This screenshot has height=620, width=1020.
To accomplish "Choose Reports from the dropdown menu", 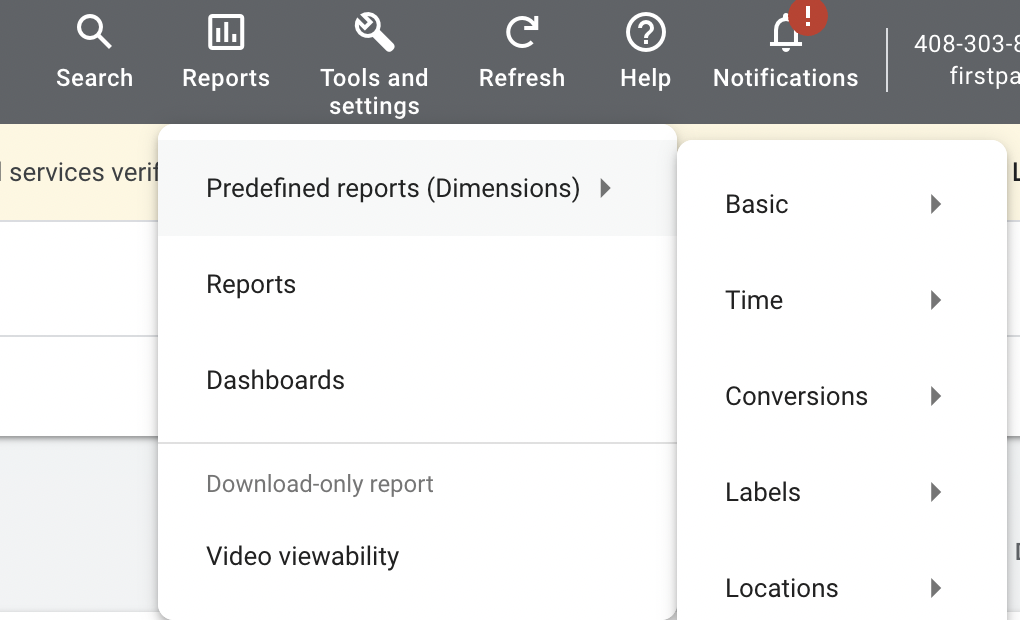I will 251,284.
